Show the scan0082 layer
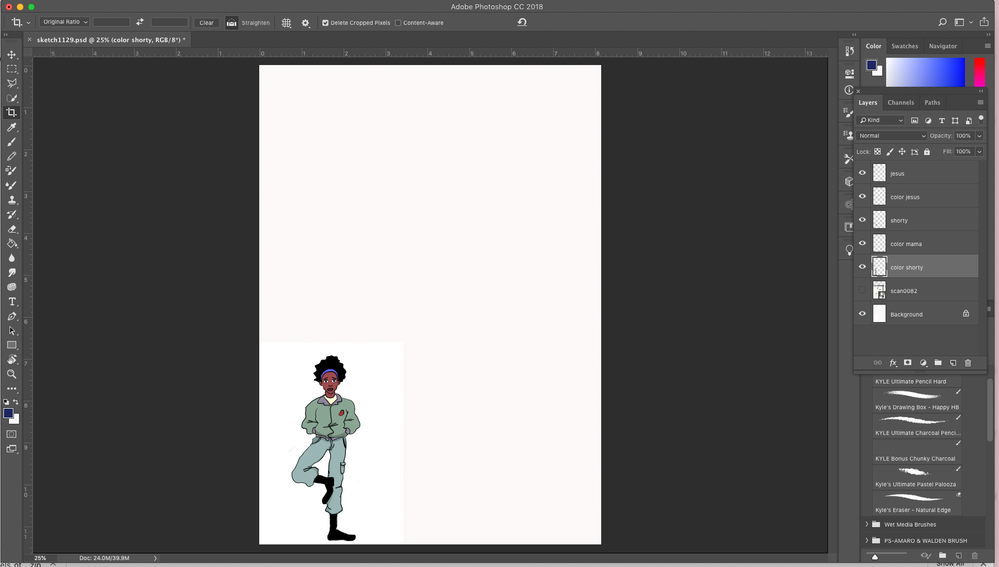 point(862,290)
